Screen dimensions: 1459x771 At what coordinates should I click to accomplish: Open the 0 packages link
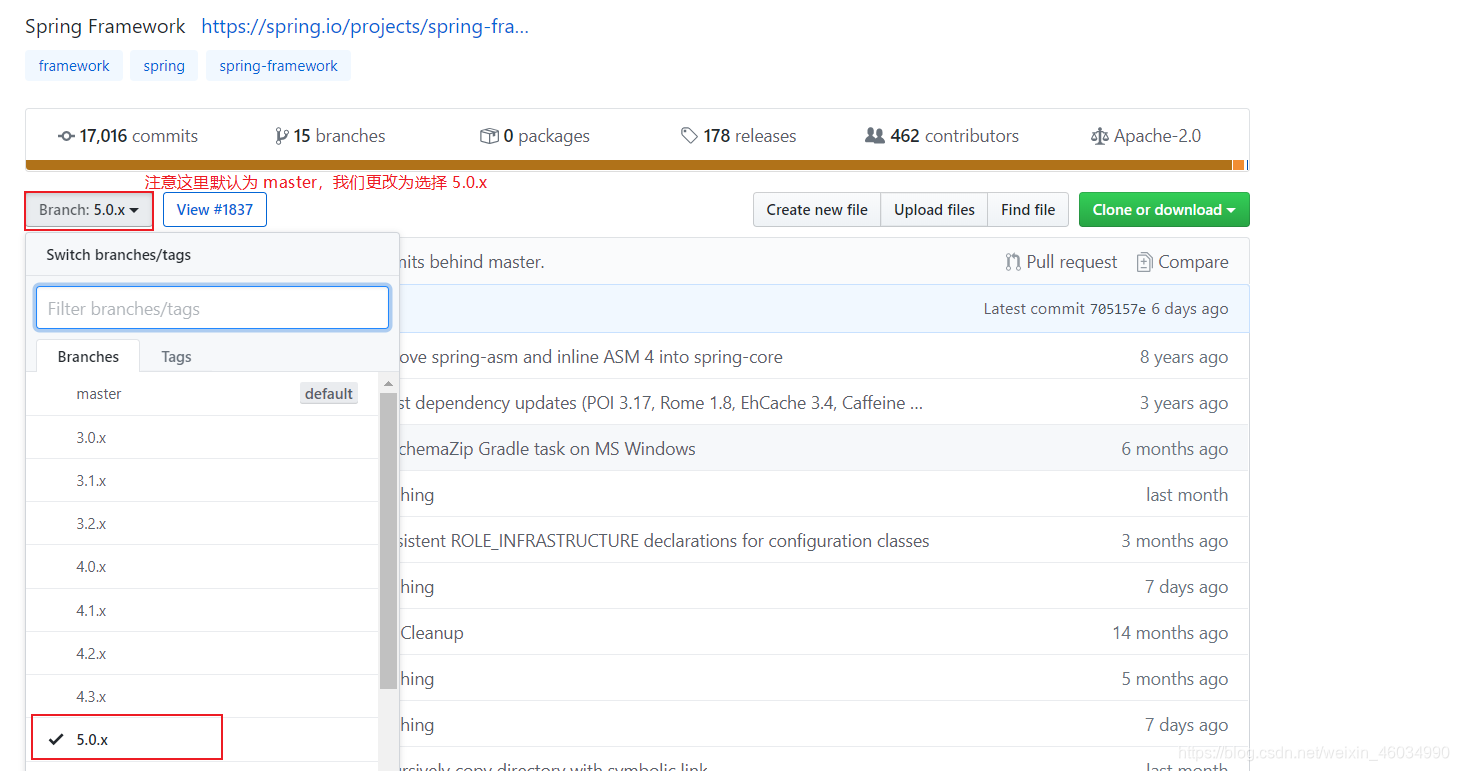[535, 136]
